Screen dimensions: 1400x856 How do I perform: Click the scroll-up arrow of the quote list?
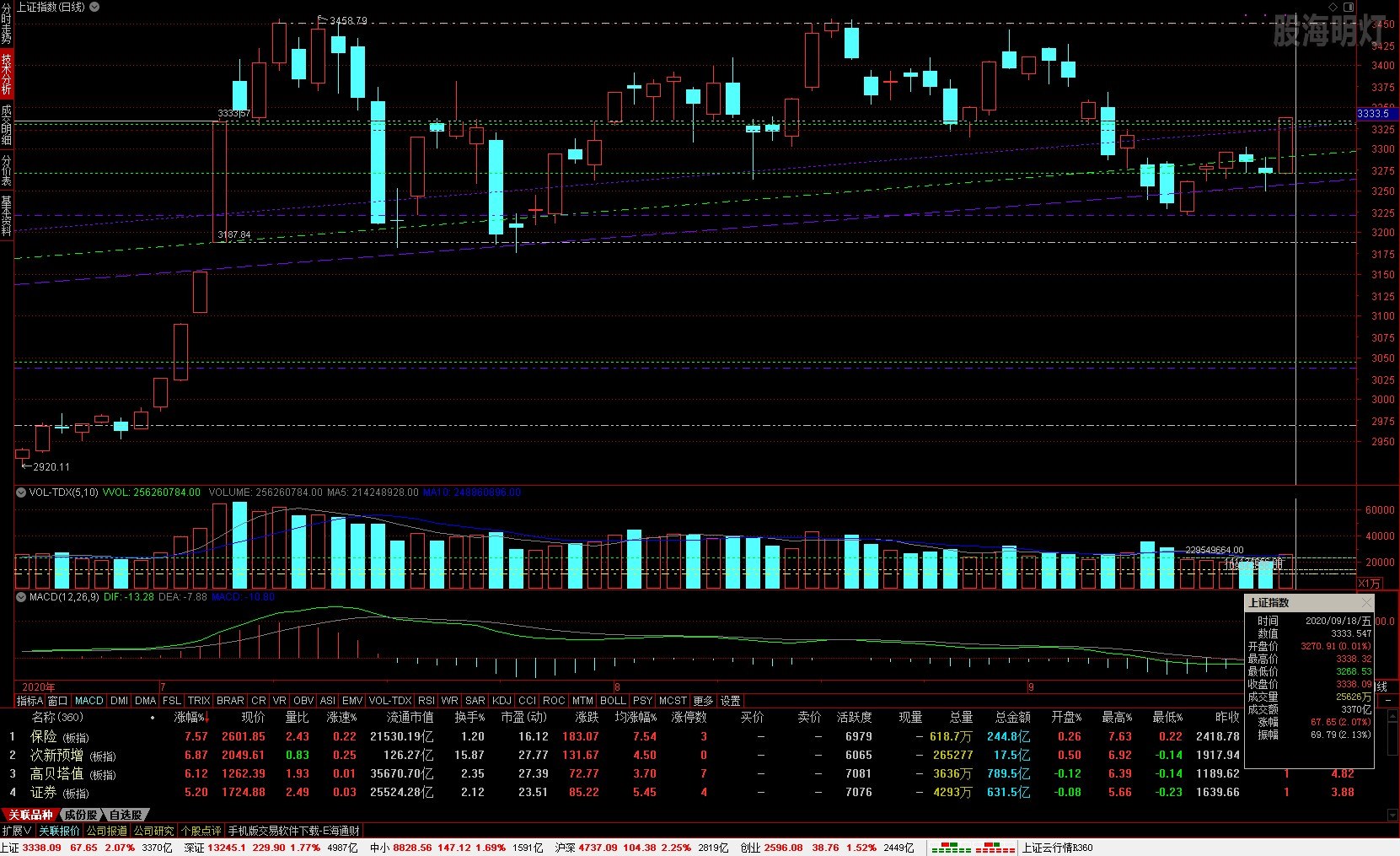pos(1391,717)
